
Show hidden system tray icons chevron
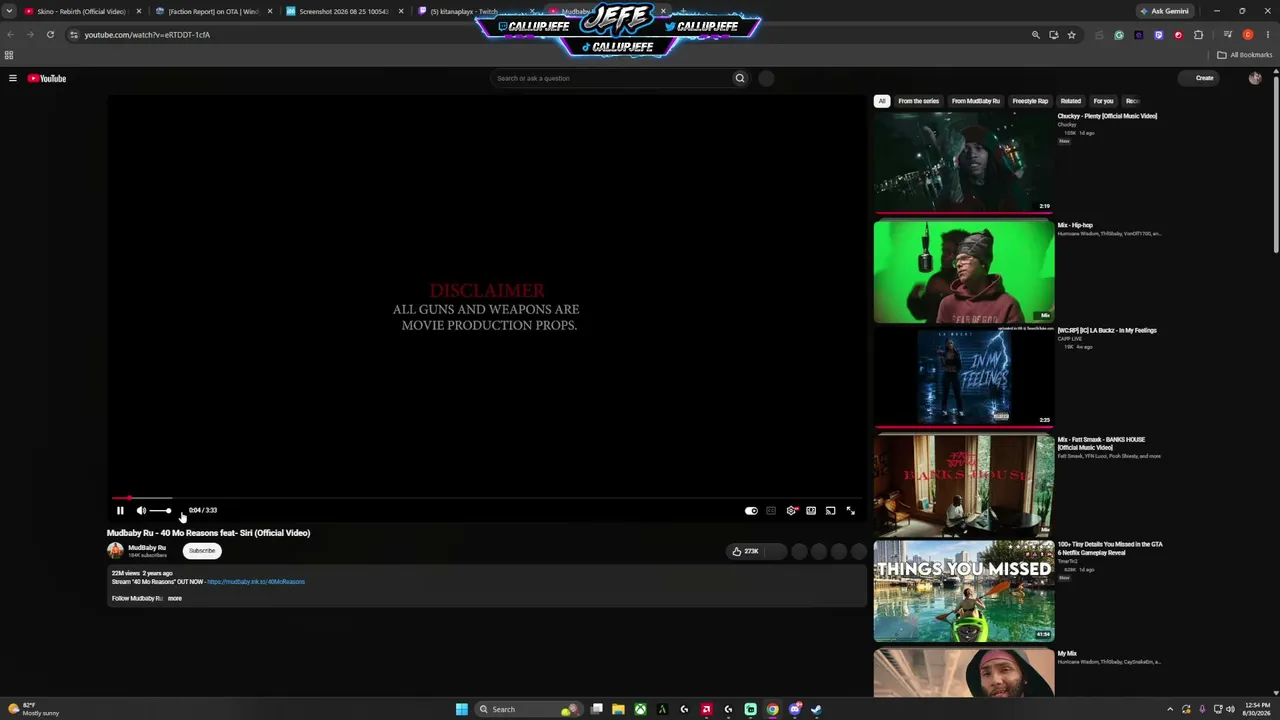[x=1170, y=709]
